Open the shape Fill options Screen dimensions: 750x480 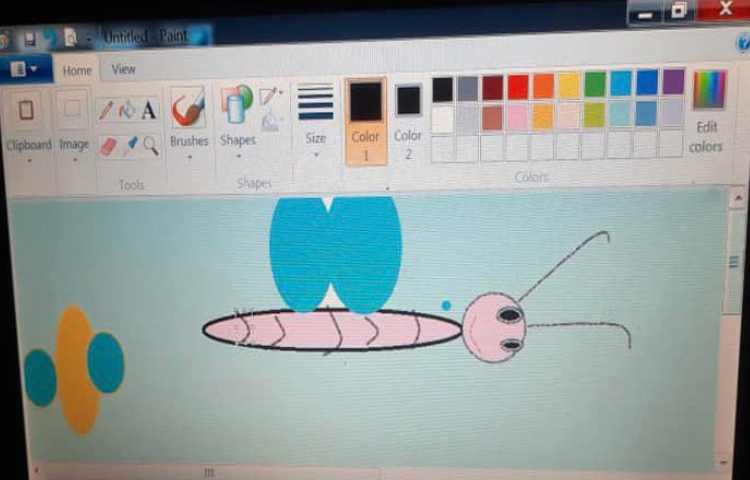(271, 120)
